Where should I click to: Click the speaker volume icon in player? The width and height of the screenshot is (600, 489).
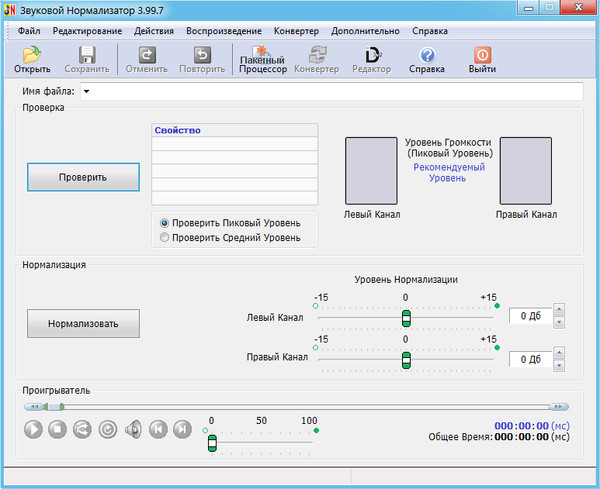133,430
